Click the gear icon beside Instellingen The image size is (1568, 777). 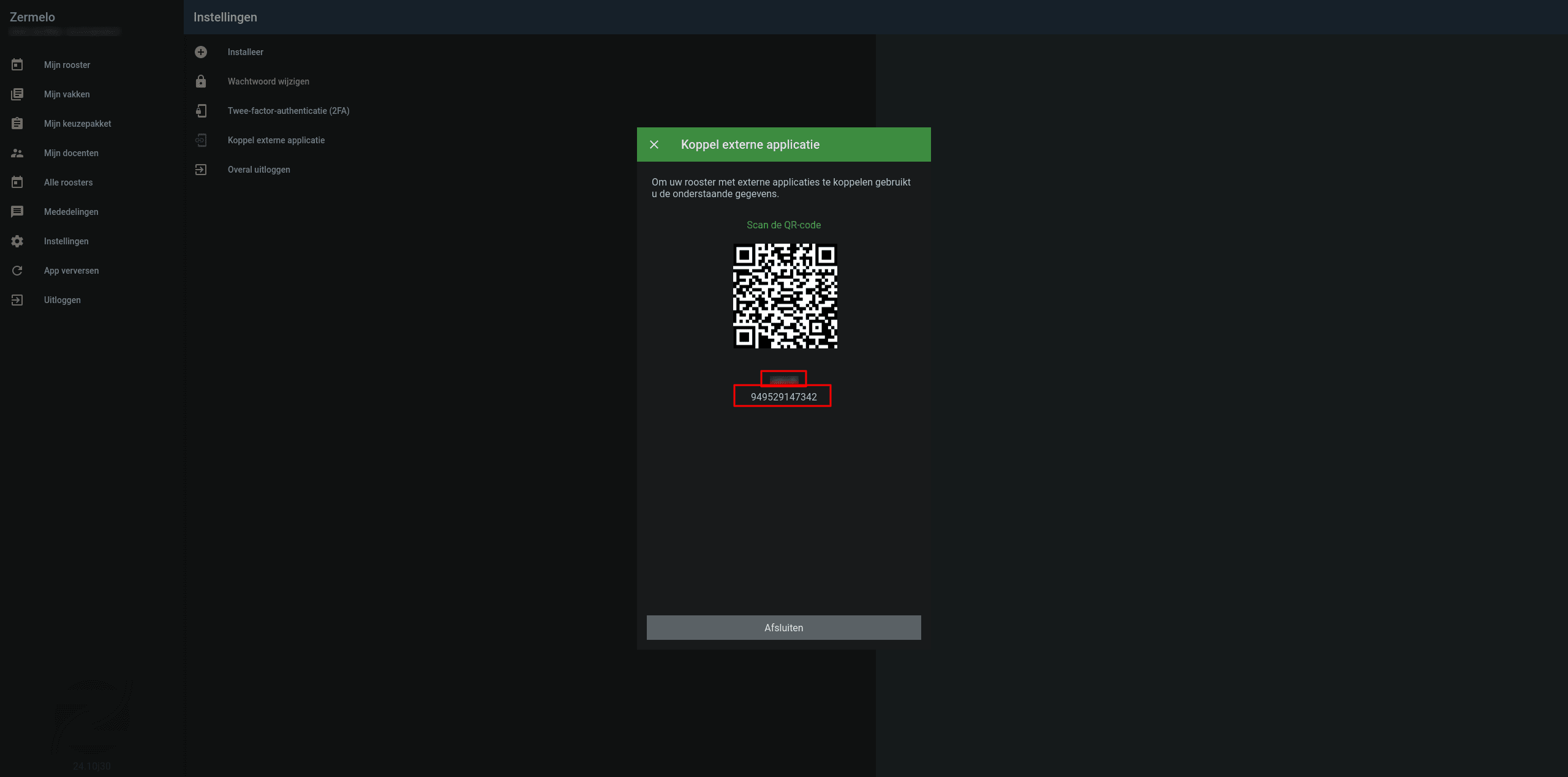pos(17,241)
